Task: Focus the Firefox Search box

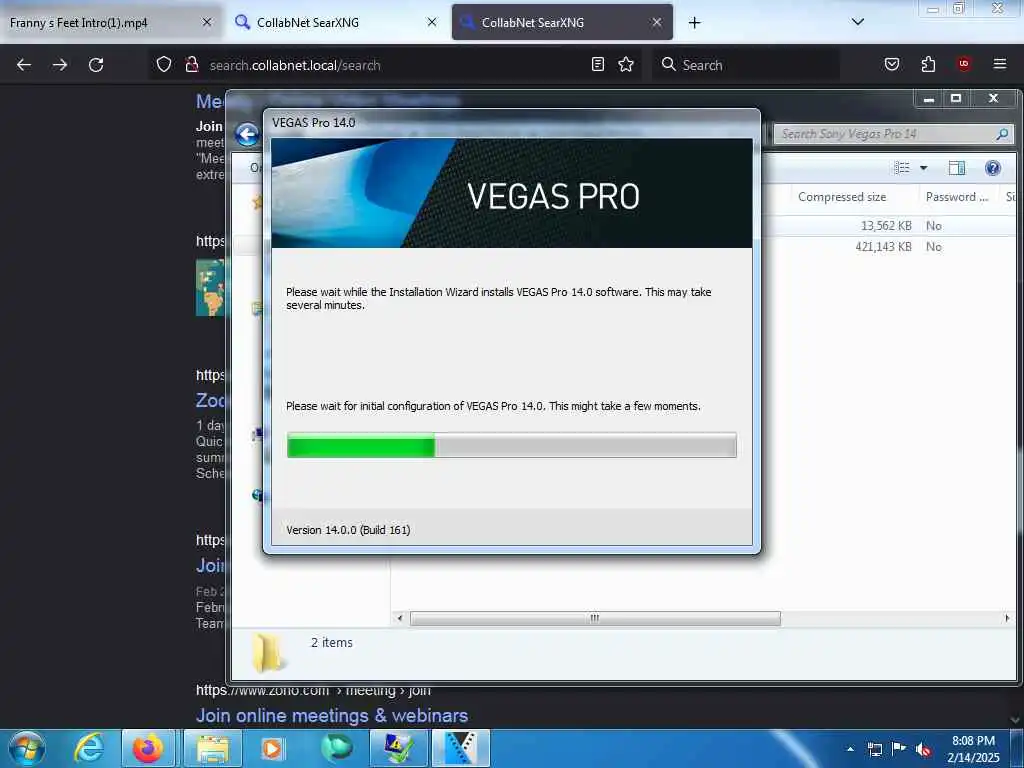Action: pos(744,65)
